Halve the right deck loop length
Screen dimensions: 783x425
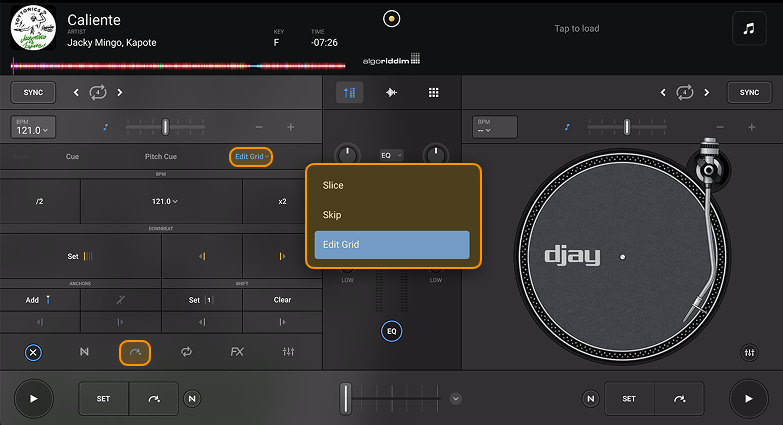coord(663,92)
